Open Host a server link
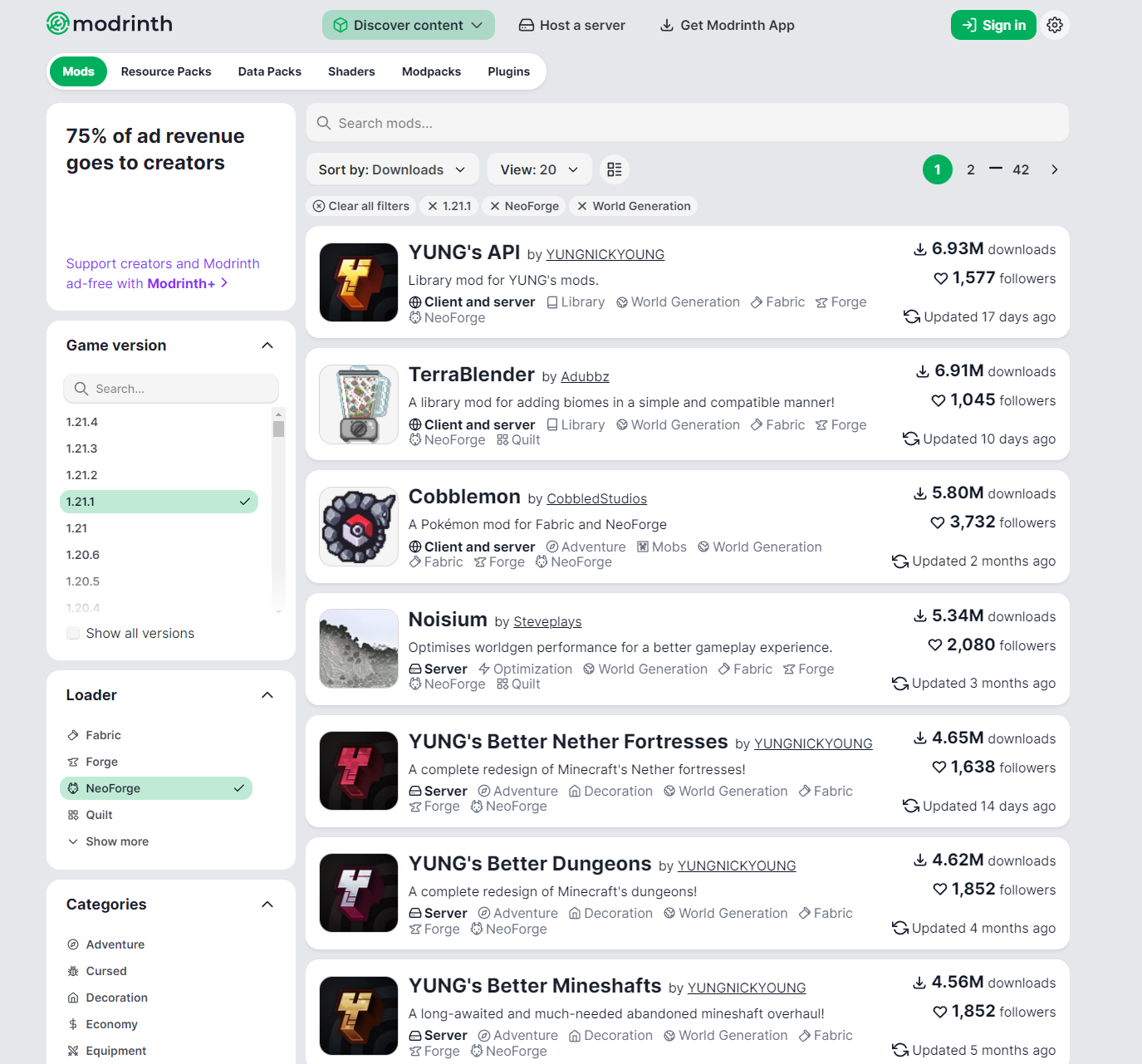 (x=572, y=25)
